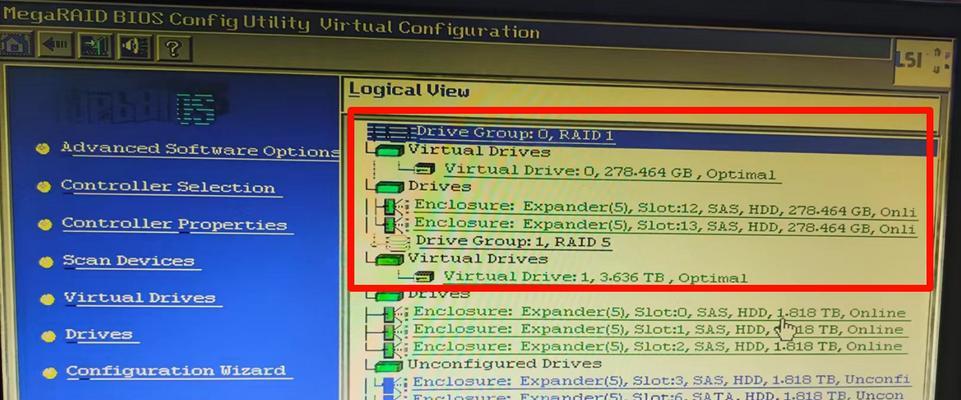The width and height of the screenshot is (961, 400).
Task: Select Enclosure Expander(5) Slot:1 drive
Action: (658, 330)
